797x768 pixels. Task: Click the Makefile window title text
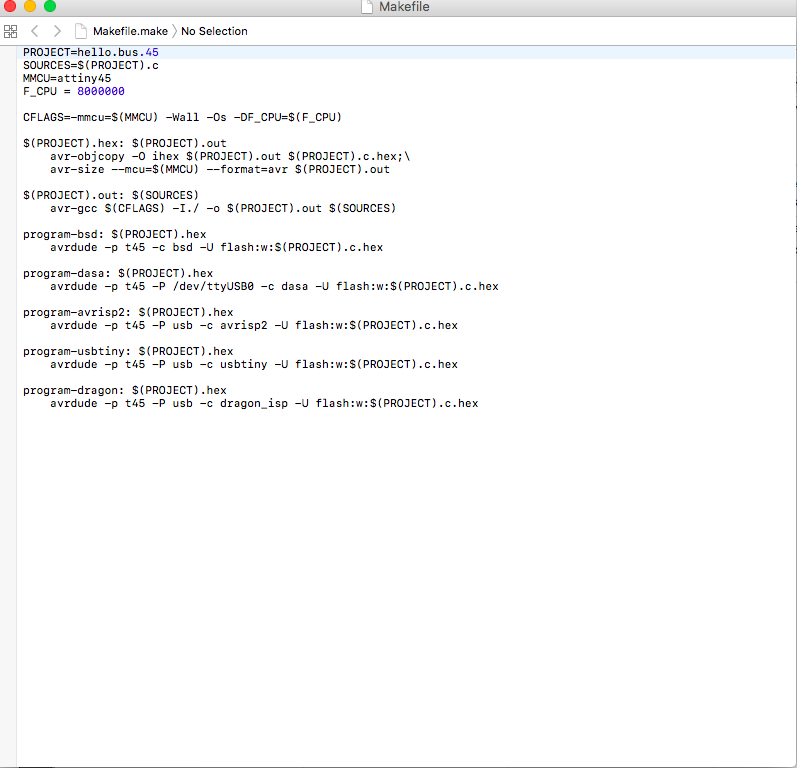pyautogui.click(x=404, y=7)
